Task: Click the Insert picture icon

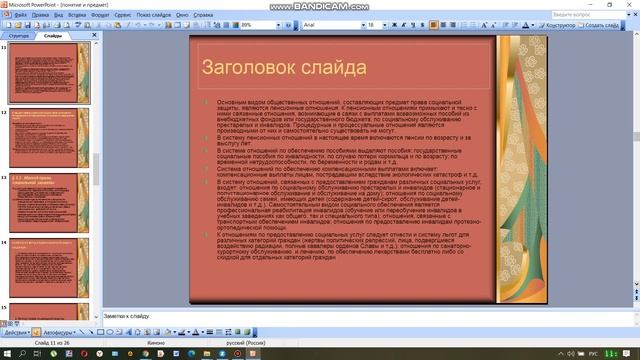Action: pyautogui.click(x=157, y=332)
